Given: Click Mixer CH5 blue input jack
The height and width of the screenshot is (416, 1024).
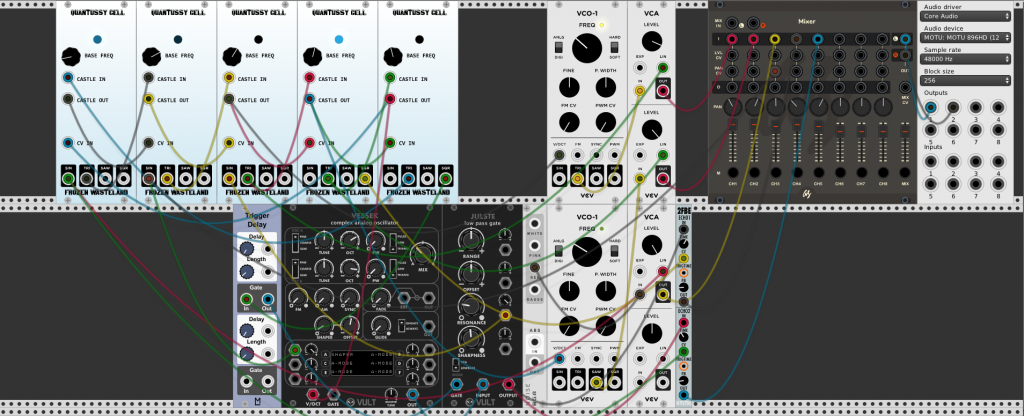Looking at the screenshot, I should coord(818,39).
